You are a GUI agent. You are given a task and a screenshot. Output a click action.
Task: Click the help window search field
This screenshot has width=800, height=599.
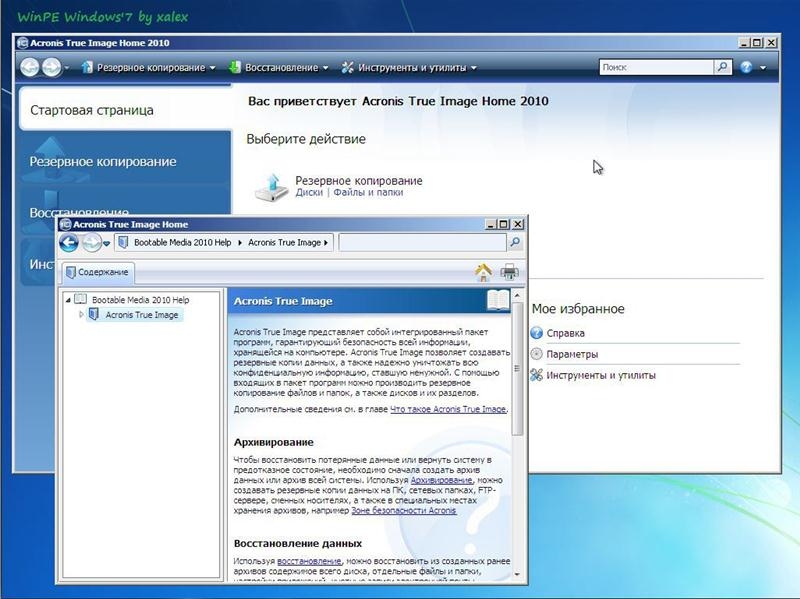coord(422,243)
